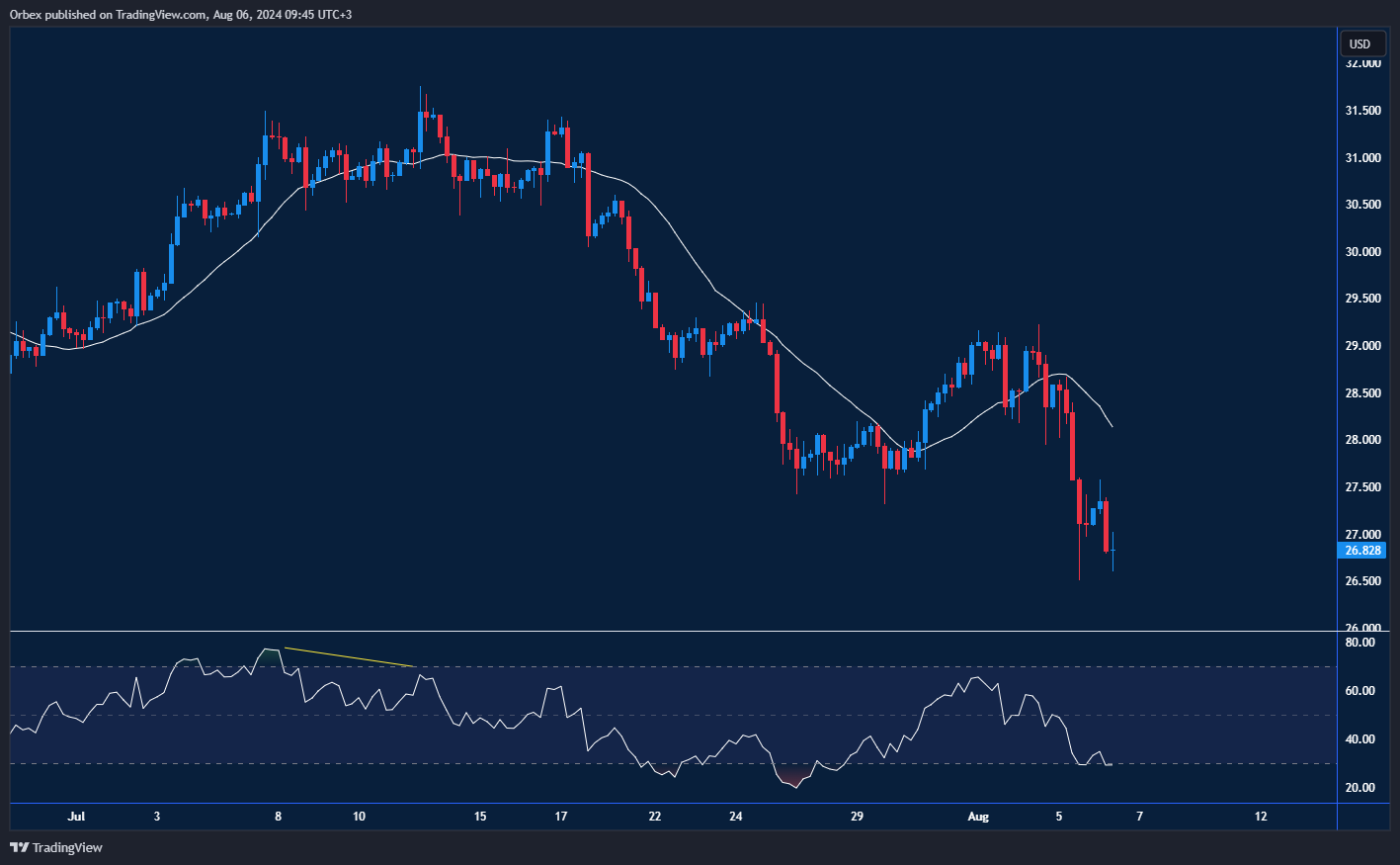1400x865 pixels.
Task: Select the 12 date marker on the time axis
Action: 1261,817
